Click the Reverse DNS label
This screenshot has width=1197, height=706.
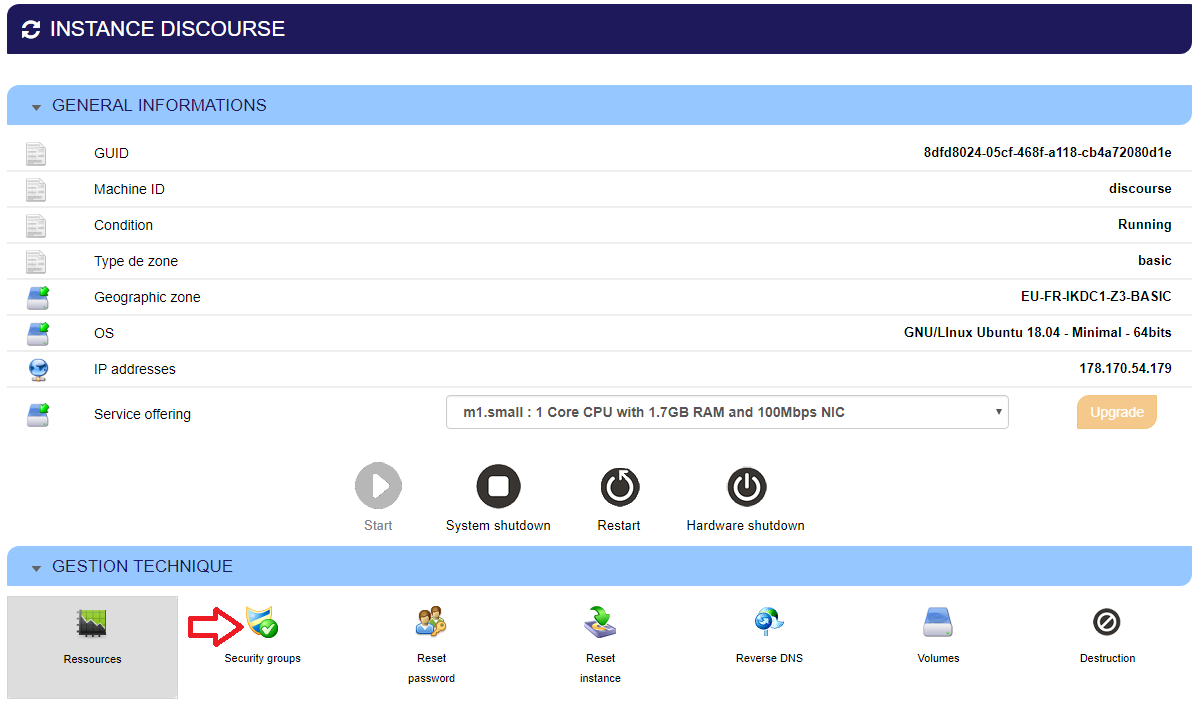point(770,658)
